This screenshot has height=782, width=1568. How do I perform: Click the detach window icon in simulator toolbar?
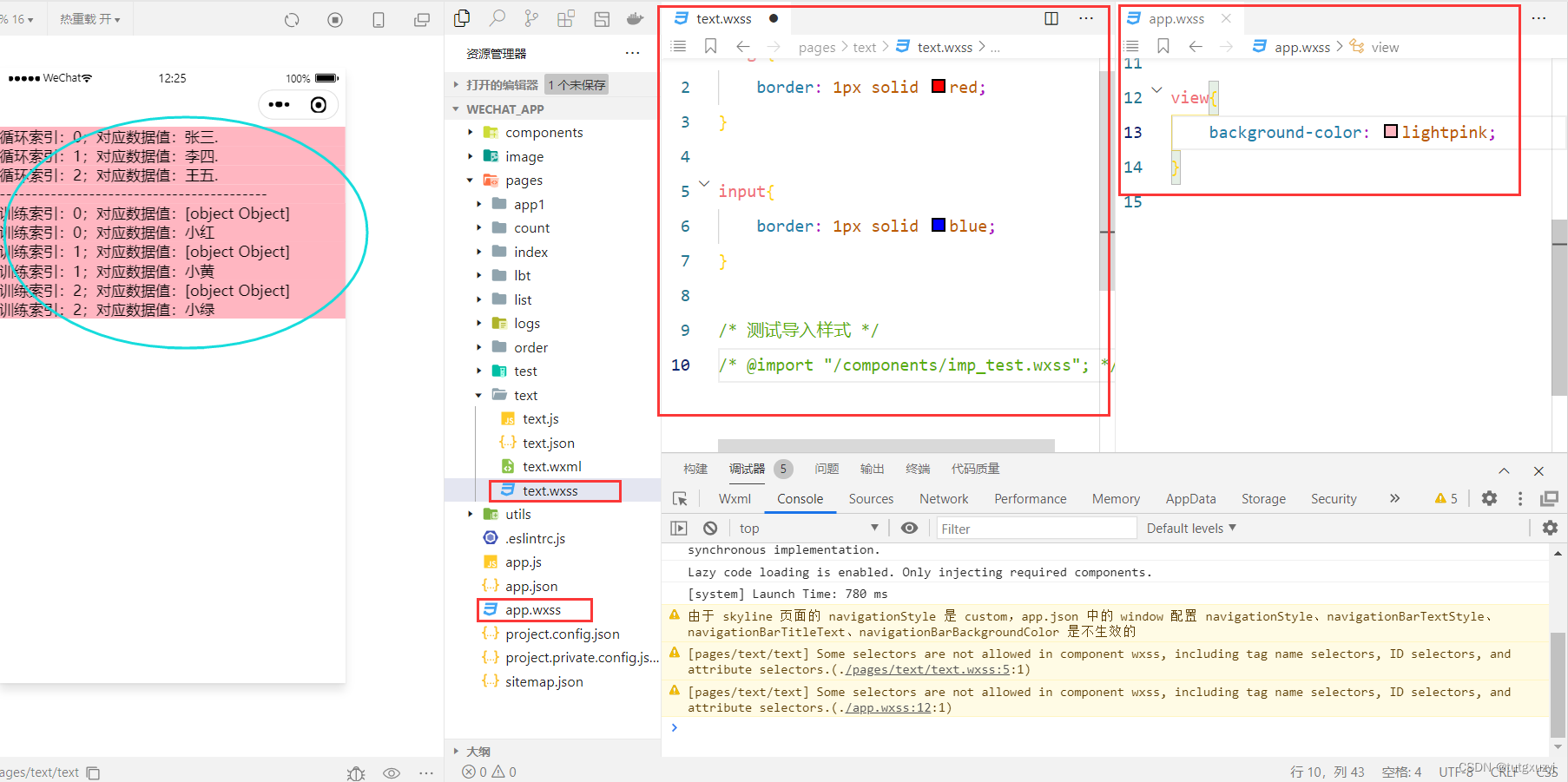422,20
